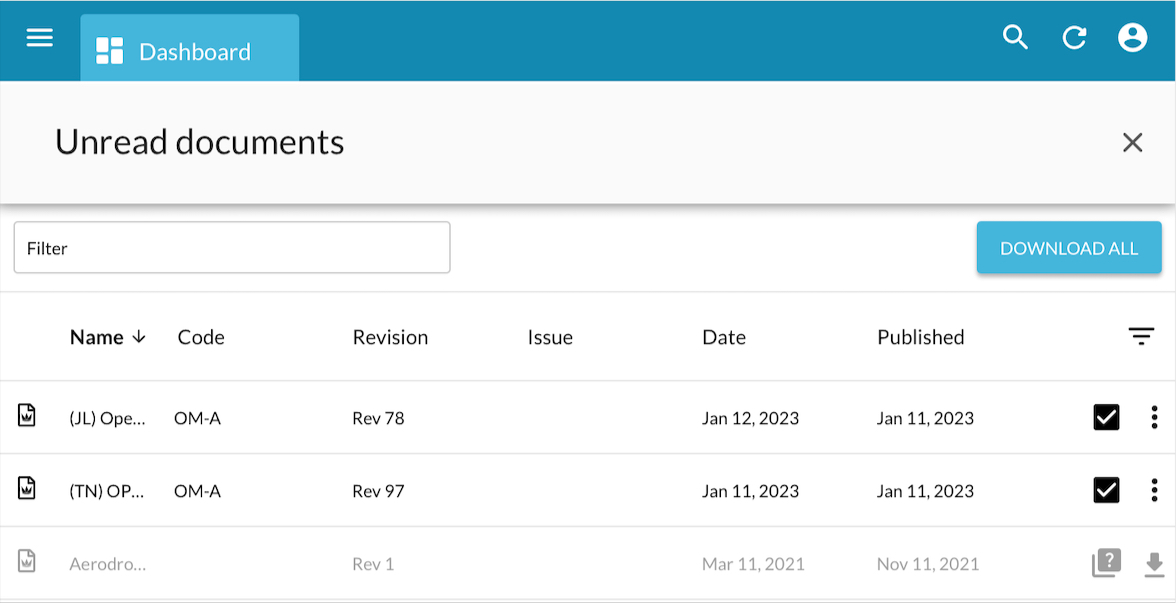Click the Name sort arrow indicator
This screenshot has width=1176, height=603.
coord(138,337)
